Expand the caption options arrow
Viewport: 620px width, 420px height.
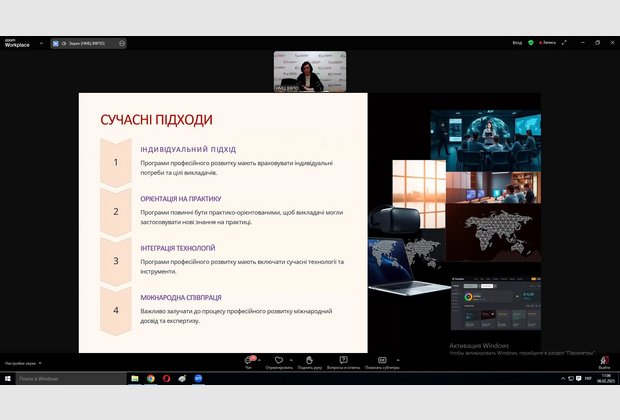(x=398, y=358)
